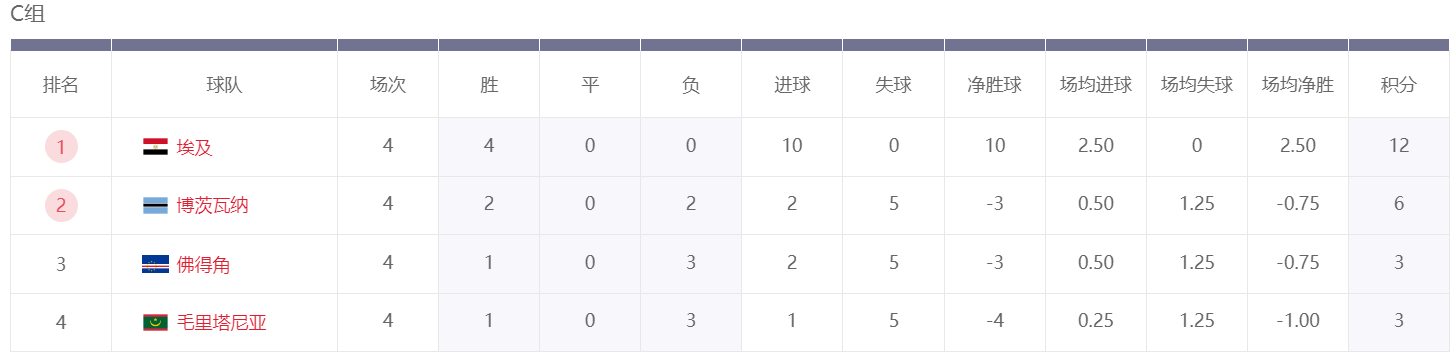Viewport: 1452px width, 363px height.
Task: Click the Botswana flag icon
Action: point(155,206)
